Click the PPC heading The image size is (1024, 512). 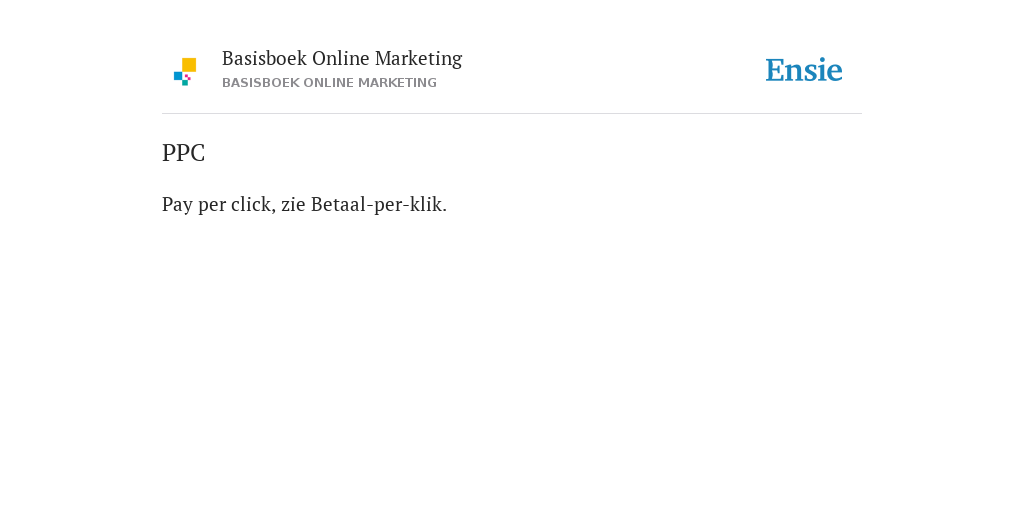184,153
